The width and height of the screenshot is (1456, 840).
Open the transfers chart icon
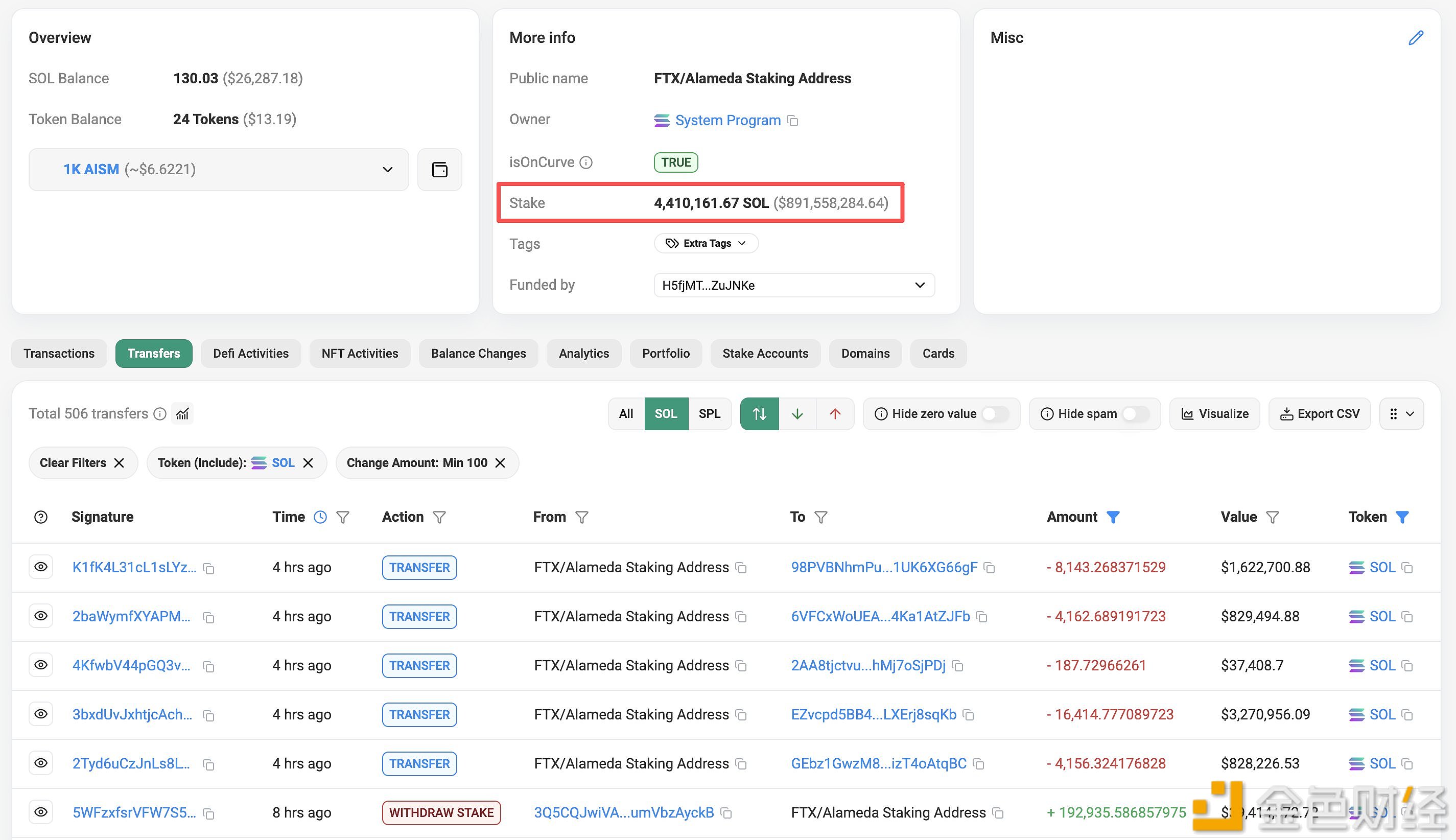[182, 414]
